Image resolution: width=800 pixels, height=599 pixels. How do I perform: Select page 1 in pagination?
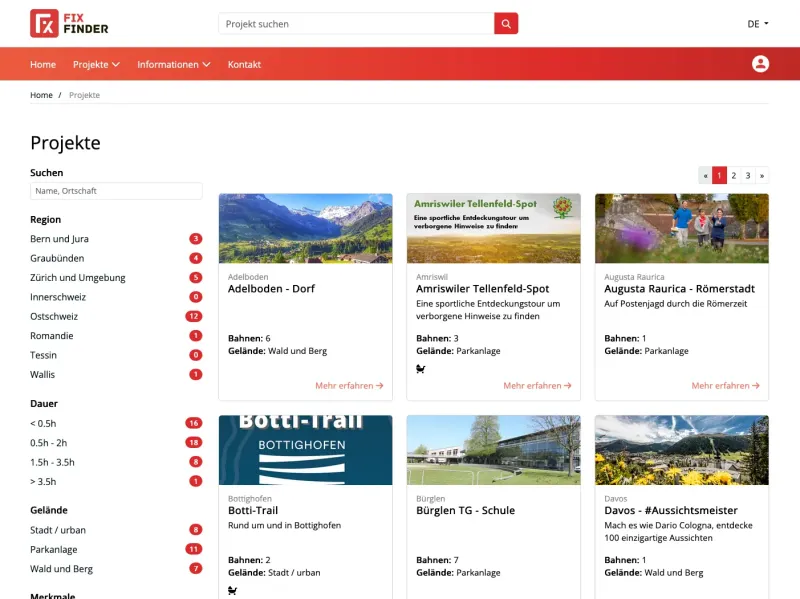(719, 176)
